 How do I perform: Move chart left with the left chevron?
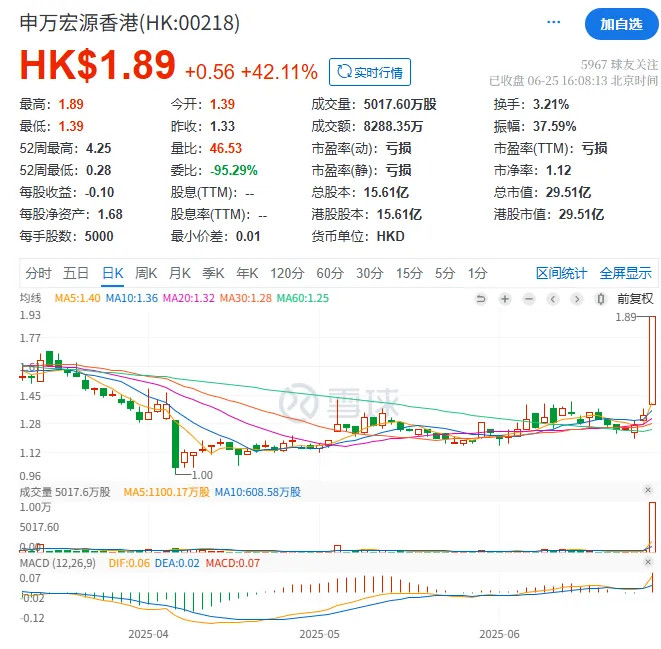pyautogui.click(x=553, y=299)
